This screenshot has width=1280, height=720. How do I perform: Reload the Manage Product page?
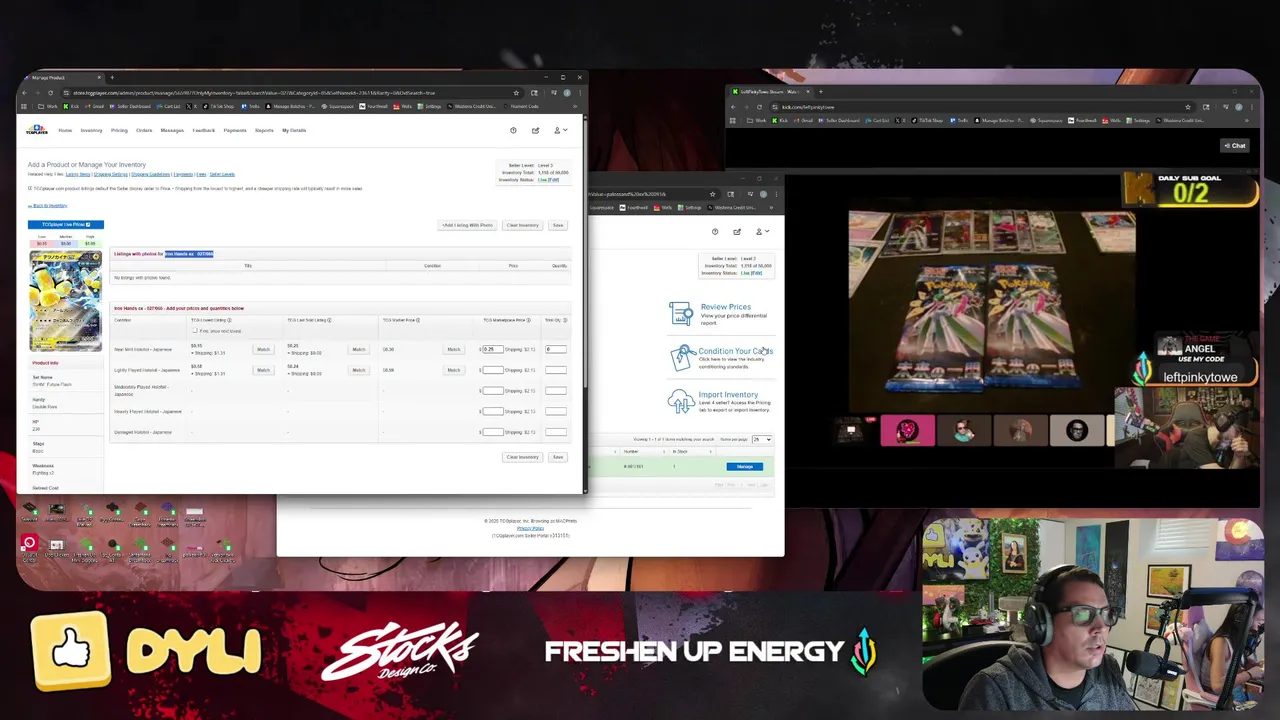(x=52, y=93)
